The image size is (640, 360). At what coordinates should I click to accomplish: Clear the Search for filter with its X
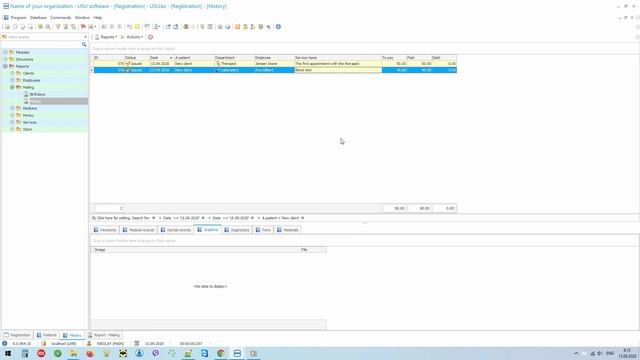coord(153,218)
